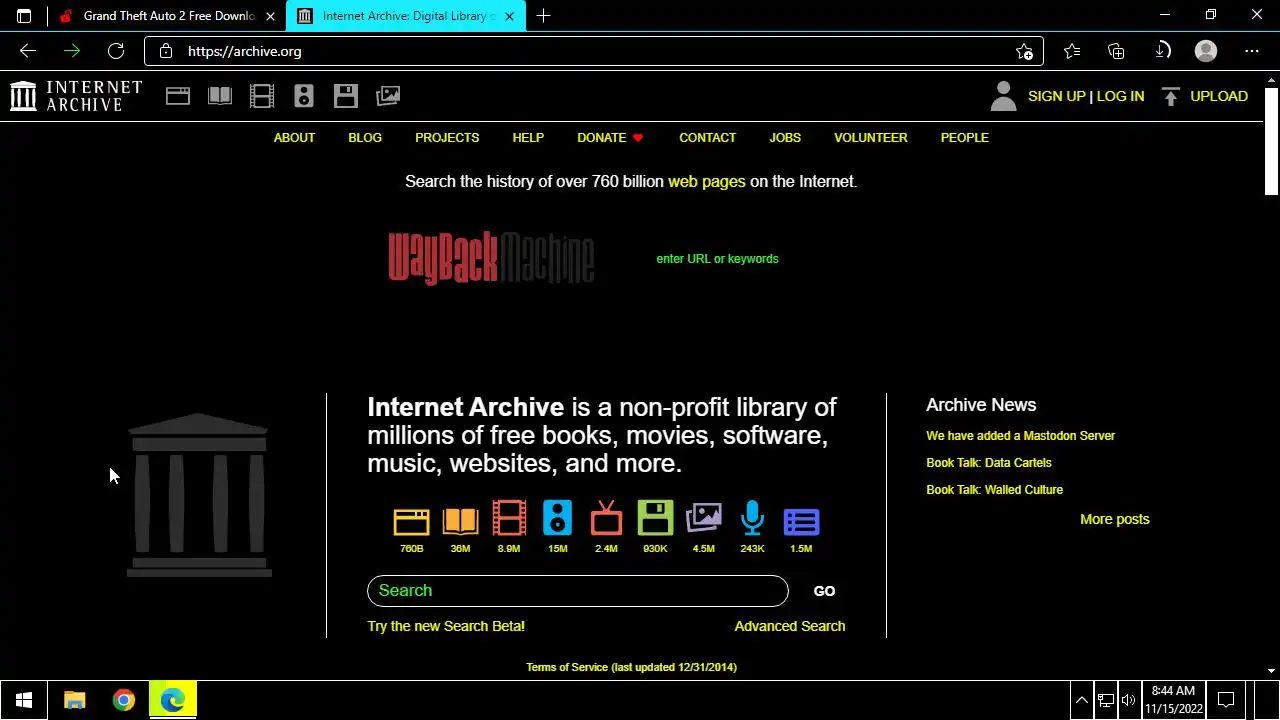Read 'We have added a Mastodon Server' post

tap(1020, 436)
